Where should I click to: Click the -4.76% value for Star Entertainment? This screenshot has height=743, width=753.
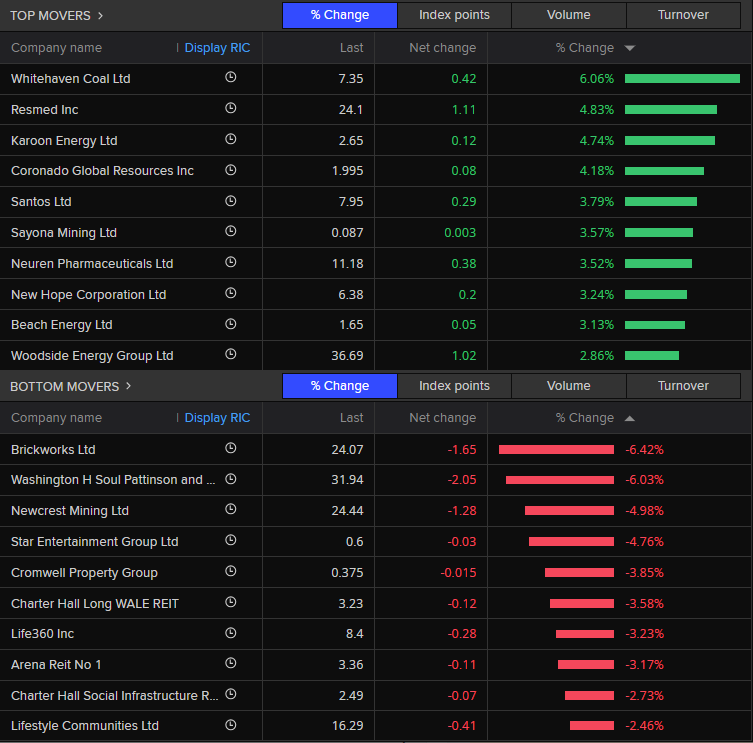tap(644, 542)
